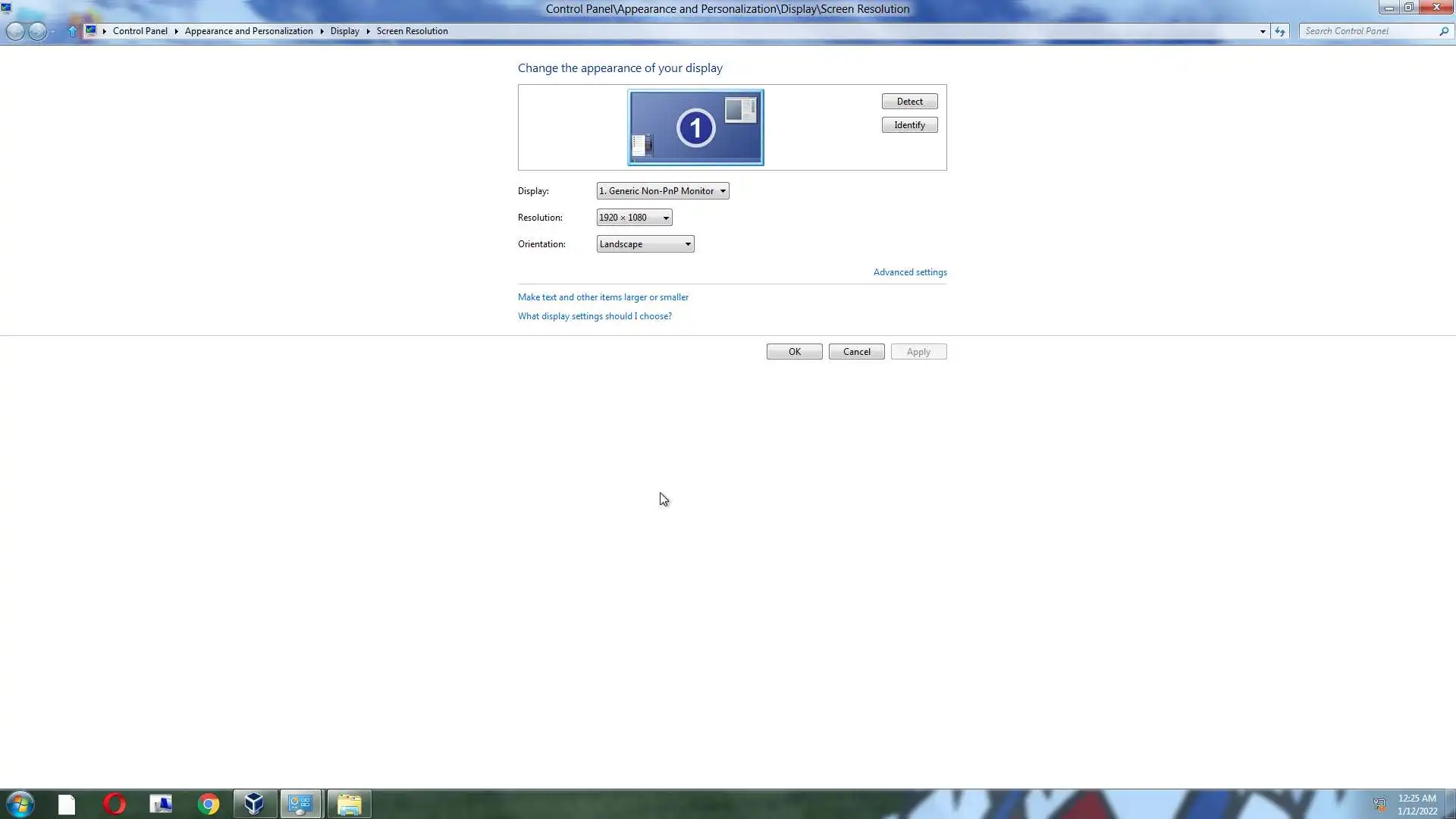This screenshot has width=1456, height=819.
Task: Click the Identify button
Action: click(909, 125)
